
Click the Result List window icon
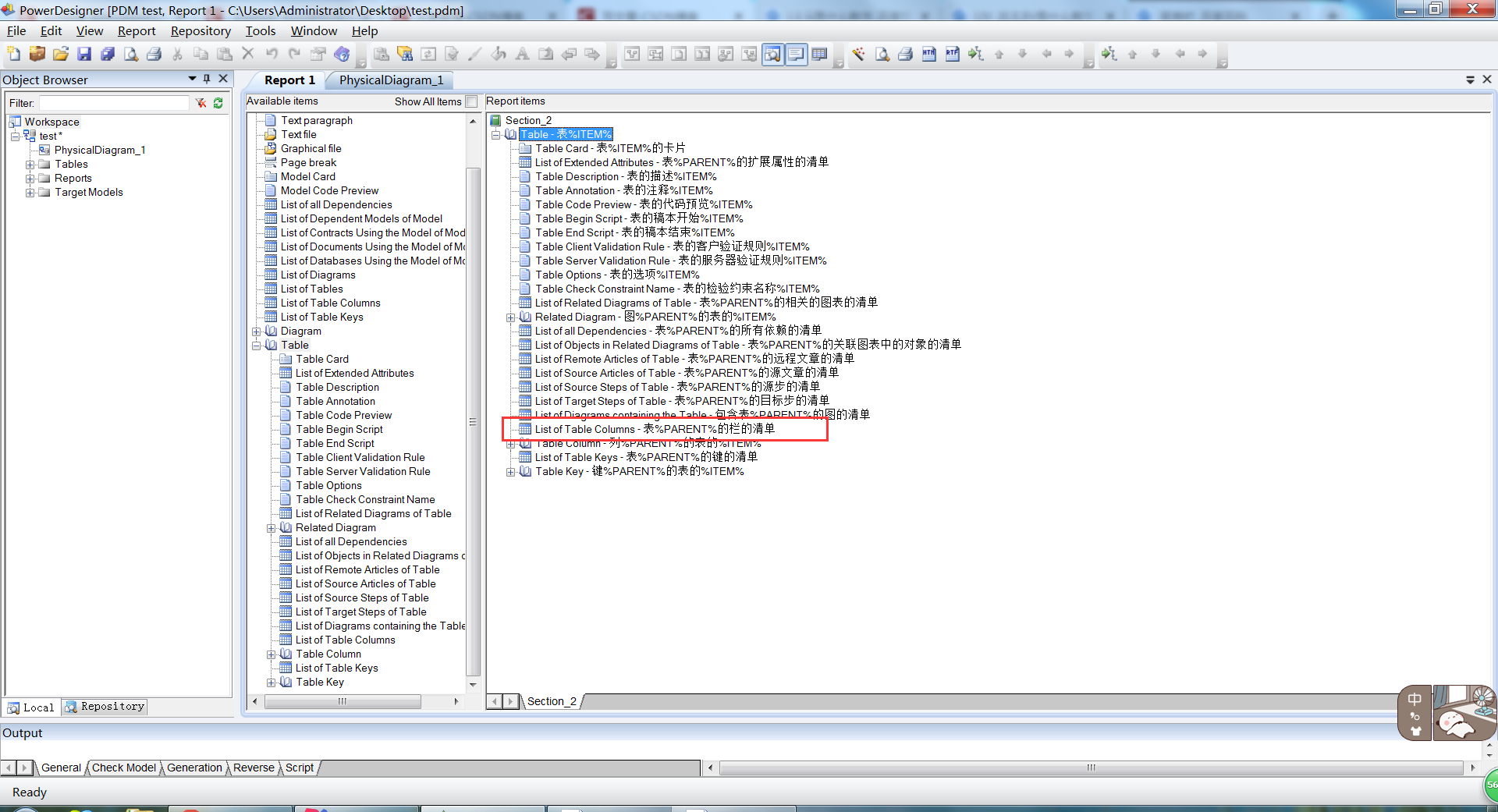(819, 54)
